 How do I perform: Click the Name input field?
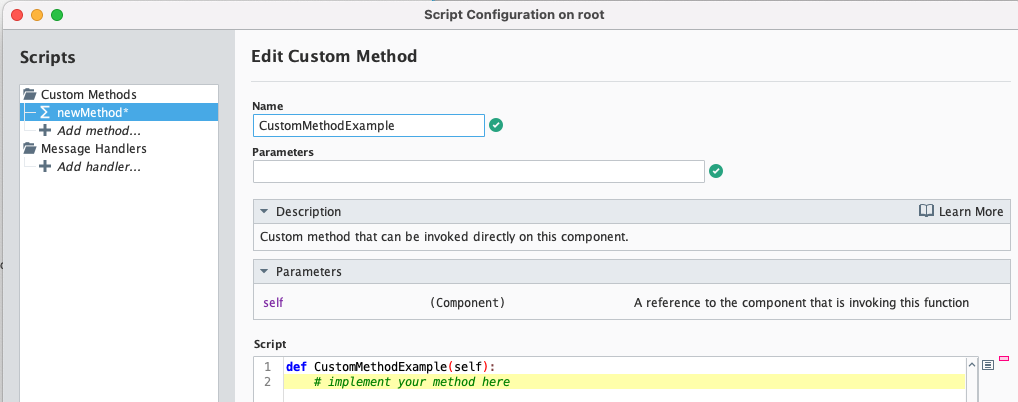[x=368, y=125]
